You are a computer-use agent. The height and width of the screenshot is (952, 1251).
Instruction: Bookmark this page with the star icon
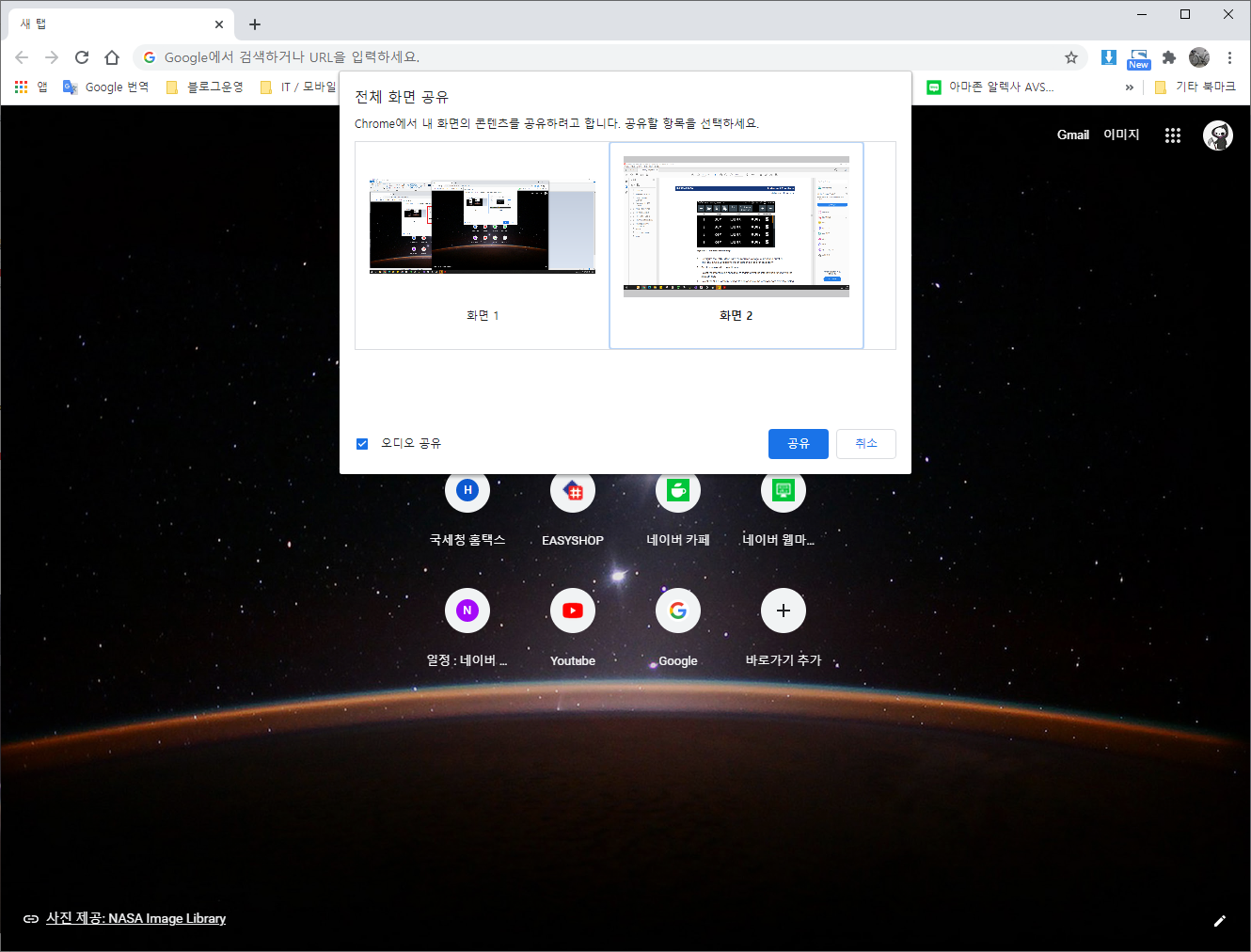(x=1071, y=57)
